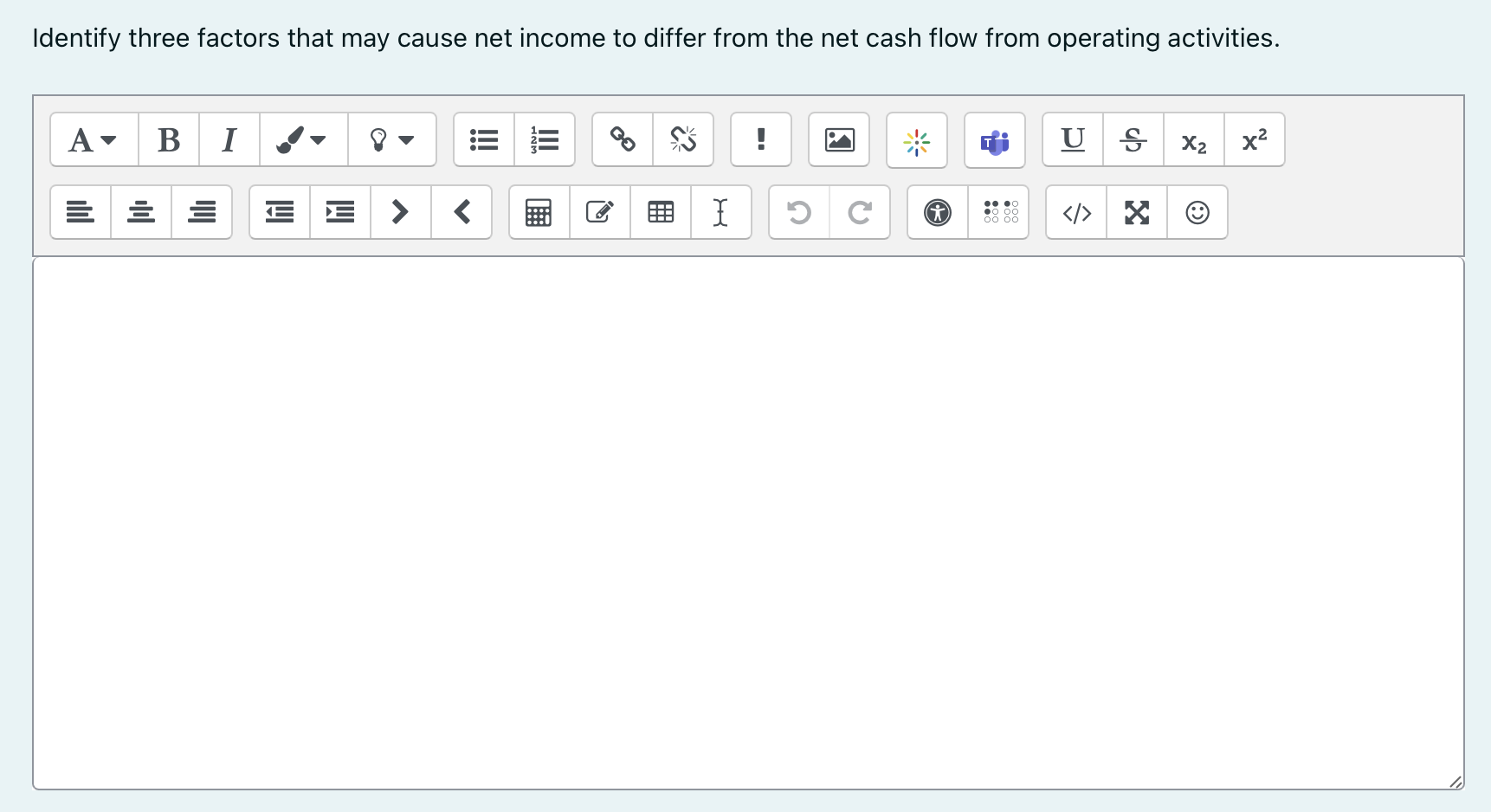The image size is (1491, 812).
Task: Redo the last undone change
Action: pyautogui.click(x=859, y=212)
